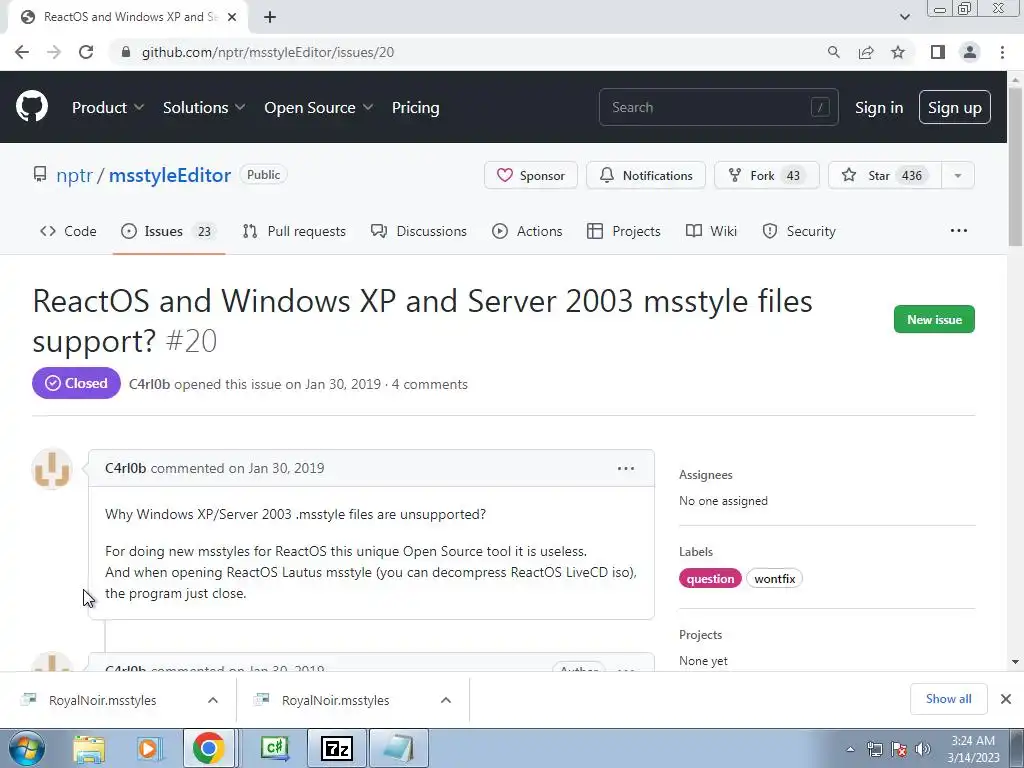Star the repository with Star 436 button
The width and height of the screenshot is (1024, 768).
click(885, 175)
